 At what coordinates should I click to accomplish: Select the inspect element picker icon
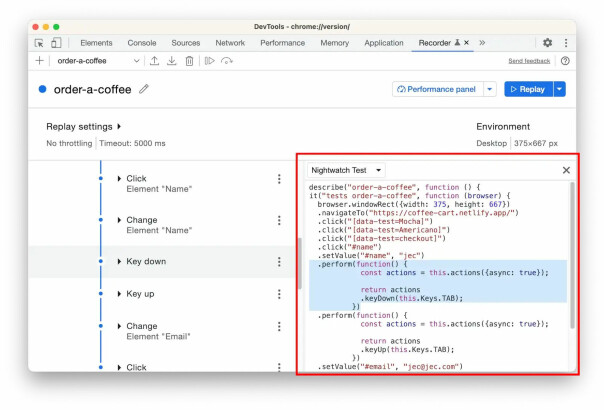39,43
